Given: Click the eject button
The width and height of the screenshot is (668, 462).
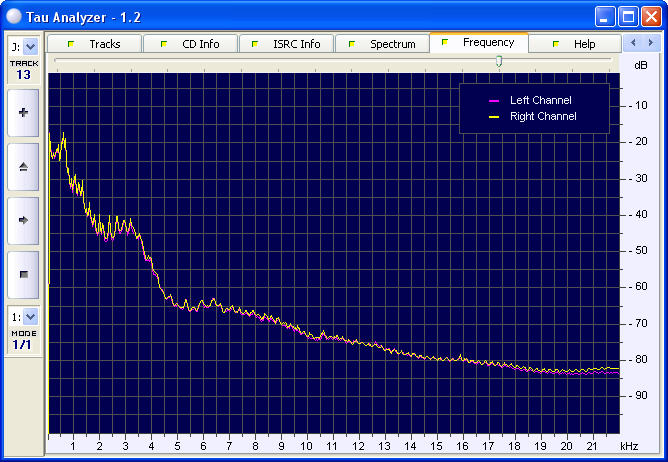Looking at the screenshot, I should tap(23, 167).
